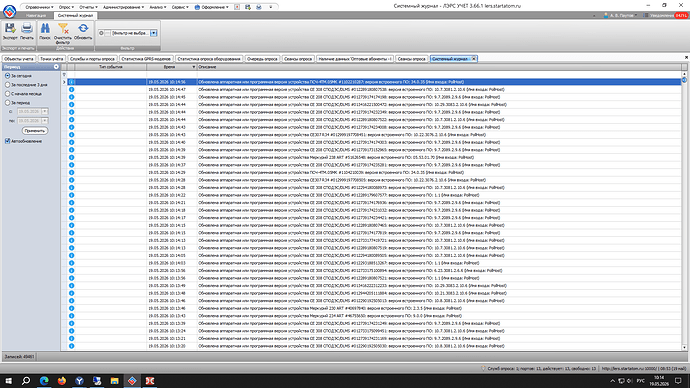Collapse the ribbon arrow near user name

(x=594, y=15)
